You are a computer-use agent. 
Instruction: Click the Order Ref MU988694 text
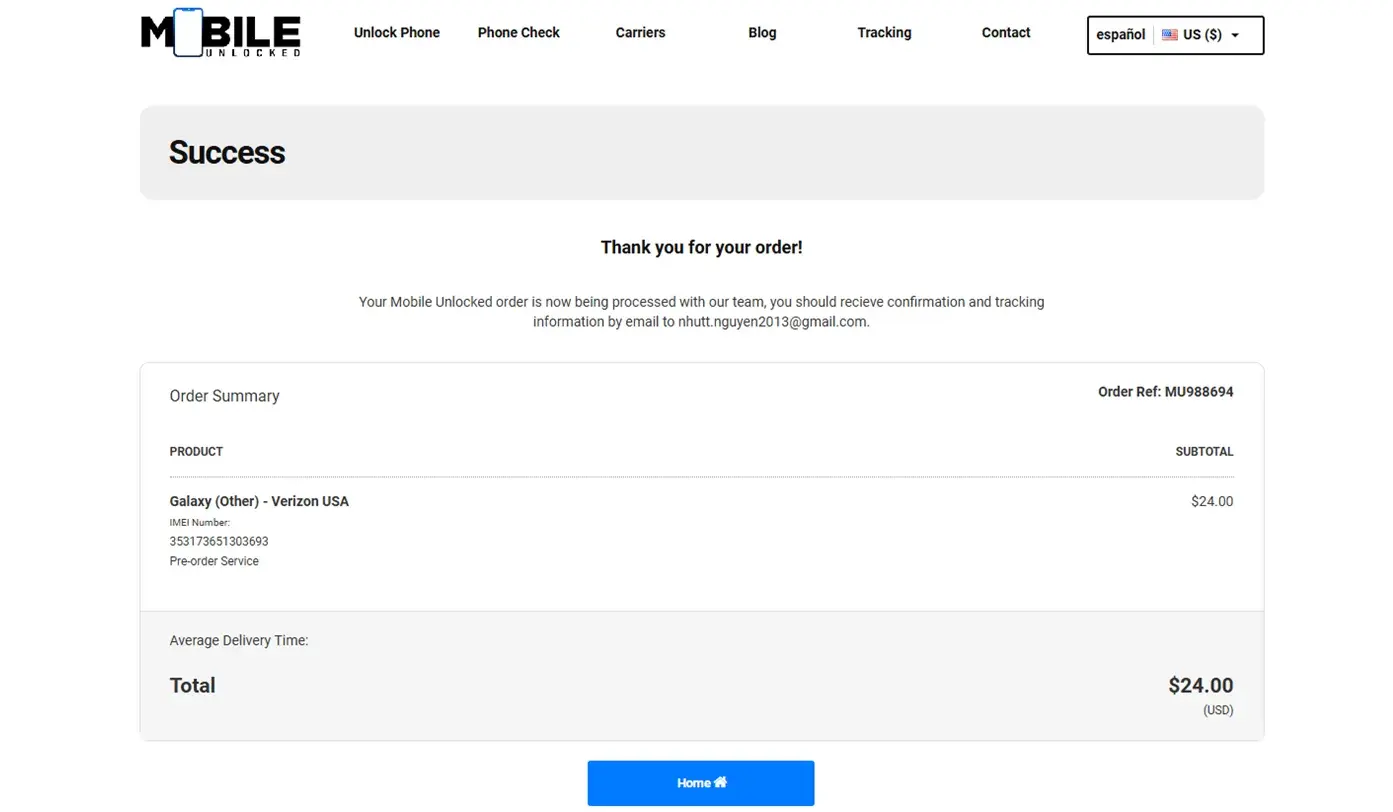tap(1165, 392)
